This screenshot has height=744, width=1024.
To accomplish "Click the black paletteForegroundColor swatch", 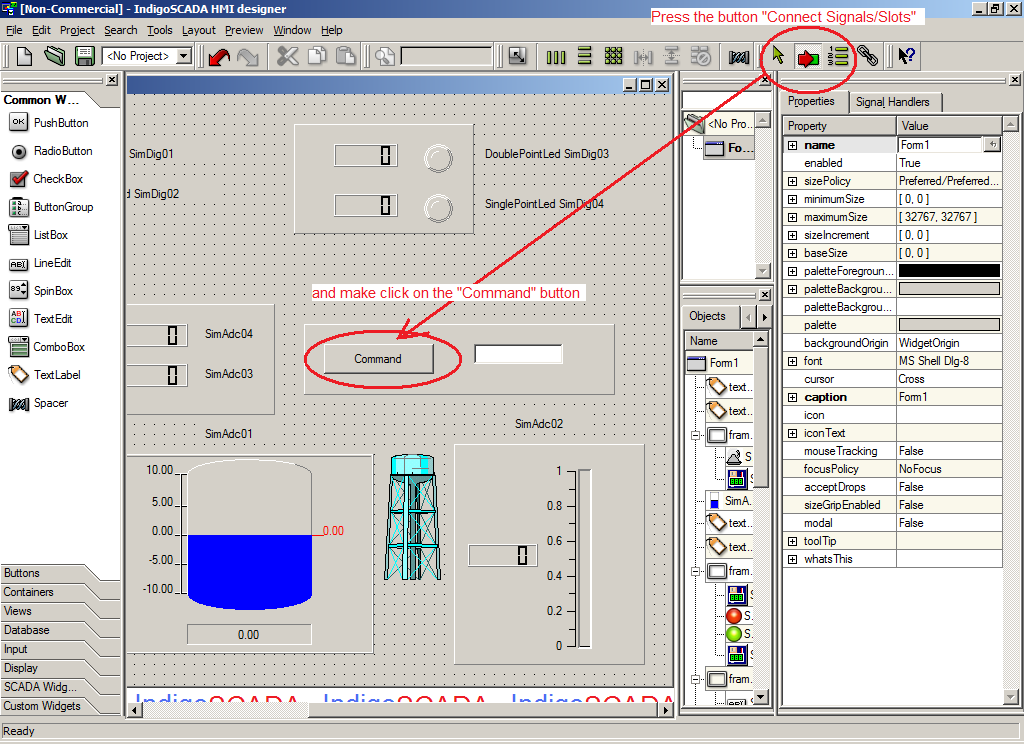I will point(949,271).
